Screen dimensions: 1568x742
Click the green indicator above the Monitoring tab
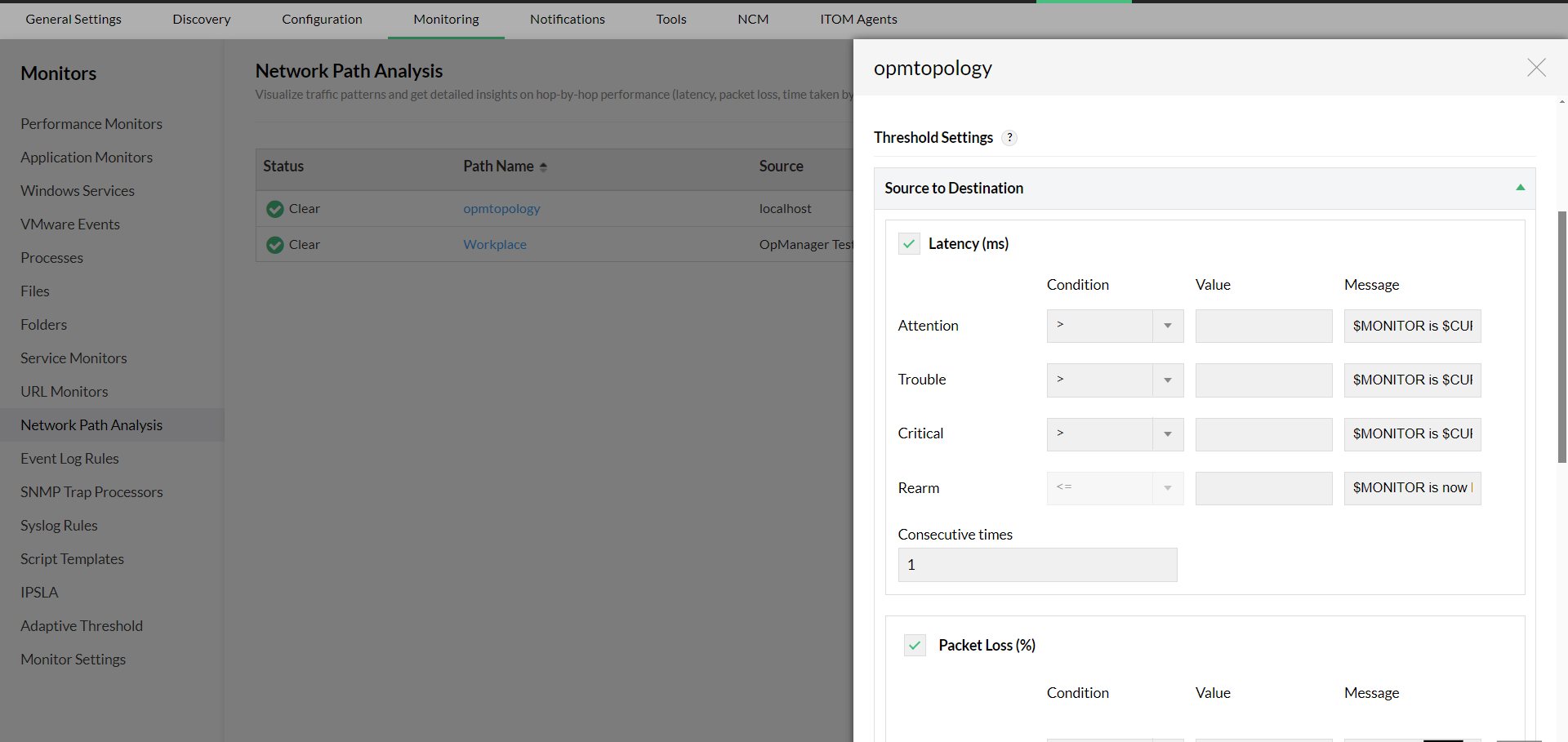(x=1085, y=2)
